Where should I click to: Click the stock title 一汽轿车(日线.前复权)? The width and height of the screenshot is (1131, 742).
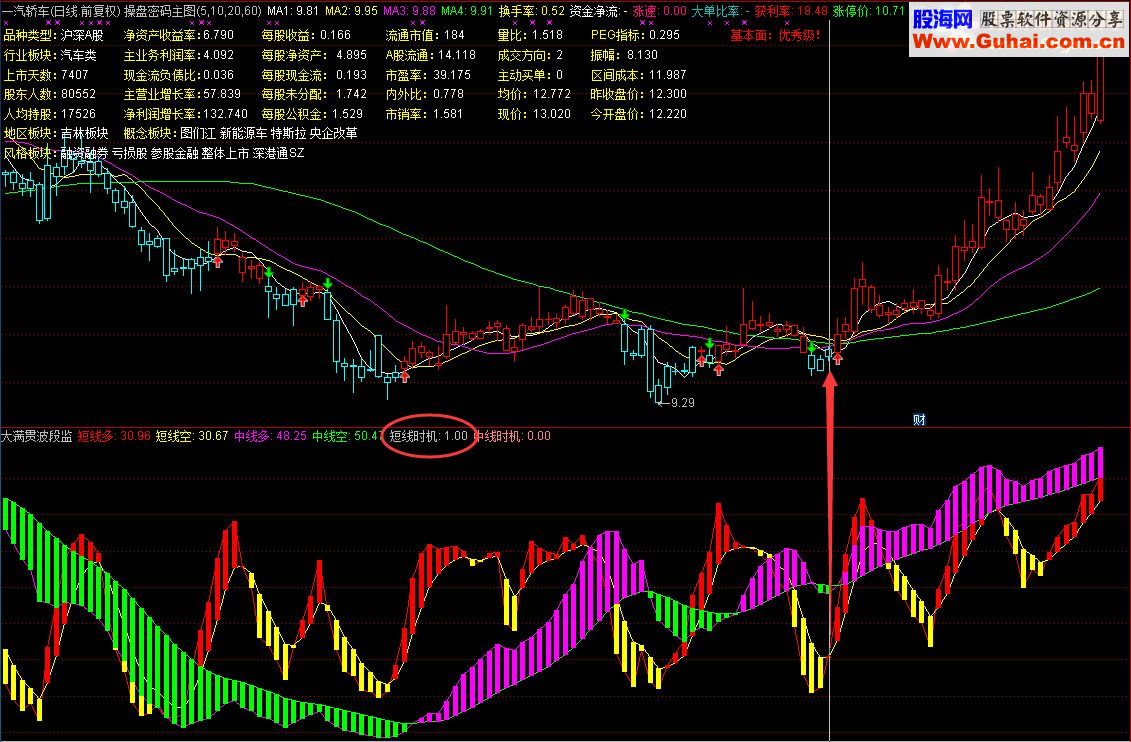tap(61, 12)
